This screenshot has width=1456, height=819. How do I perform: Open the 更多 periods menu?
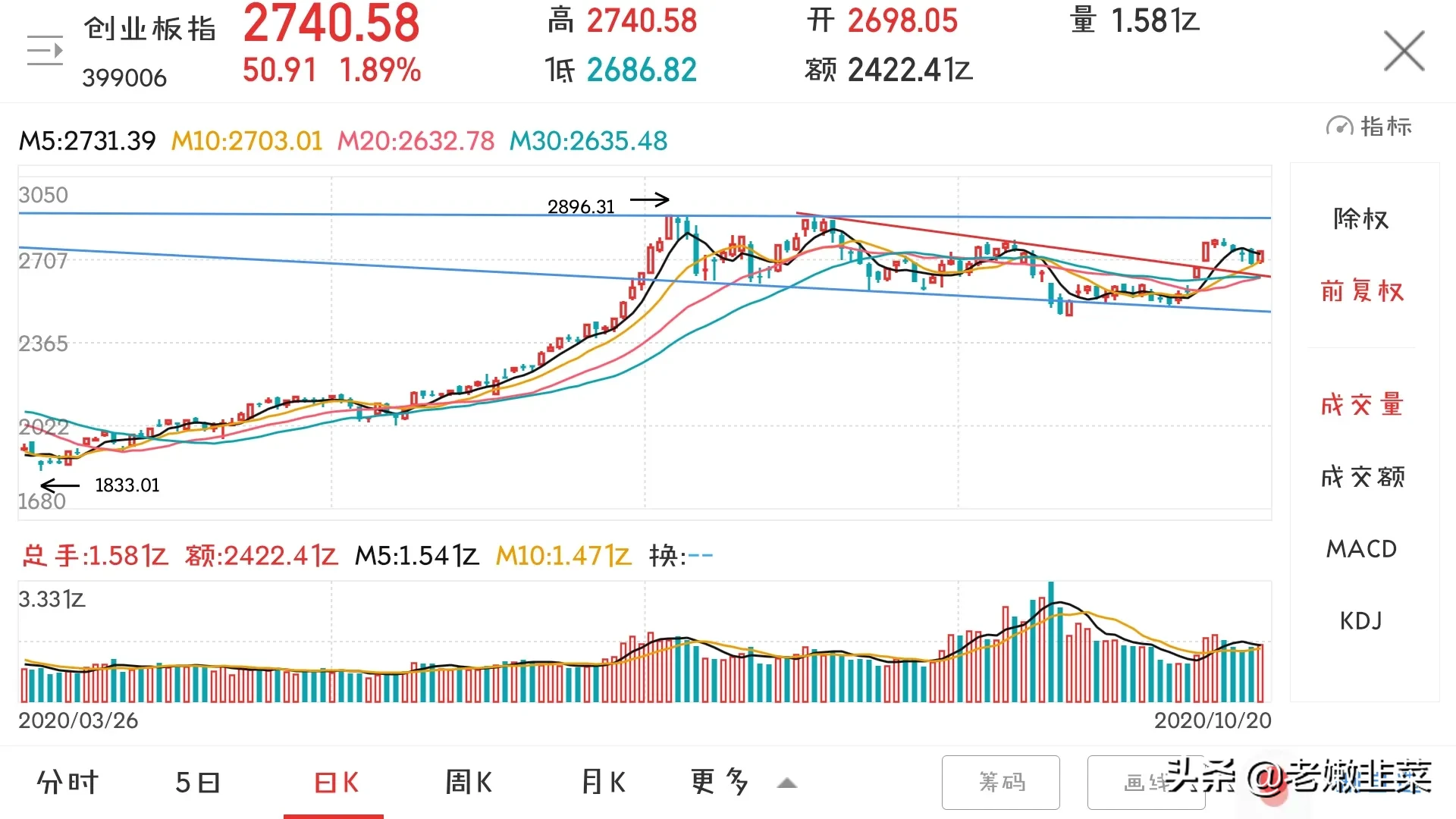(x=720, y=783)
